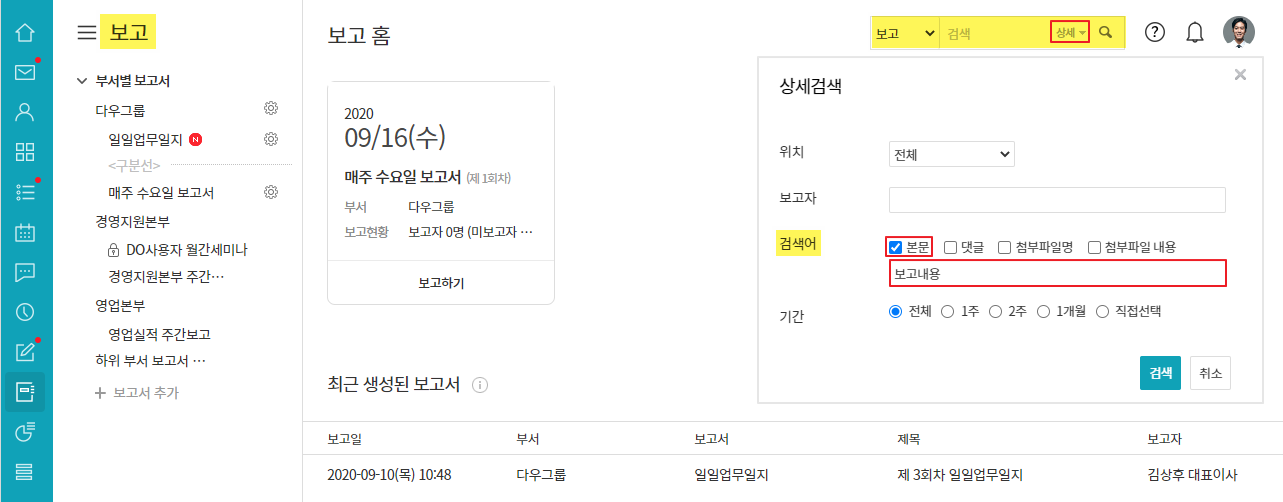Click the notification bell icon

click(x=1195, y=32)
